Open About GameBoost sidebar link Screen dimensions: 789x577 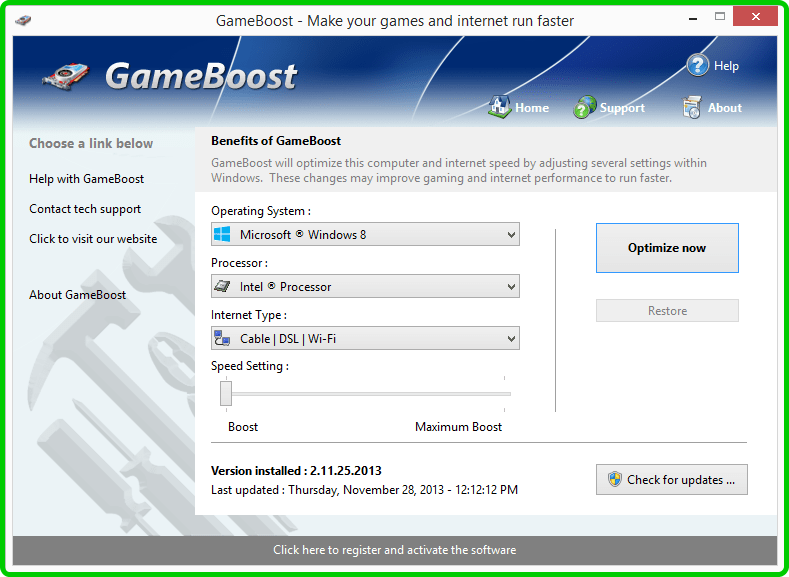pyautogui.click(x=77, y=295)
